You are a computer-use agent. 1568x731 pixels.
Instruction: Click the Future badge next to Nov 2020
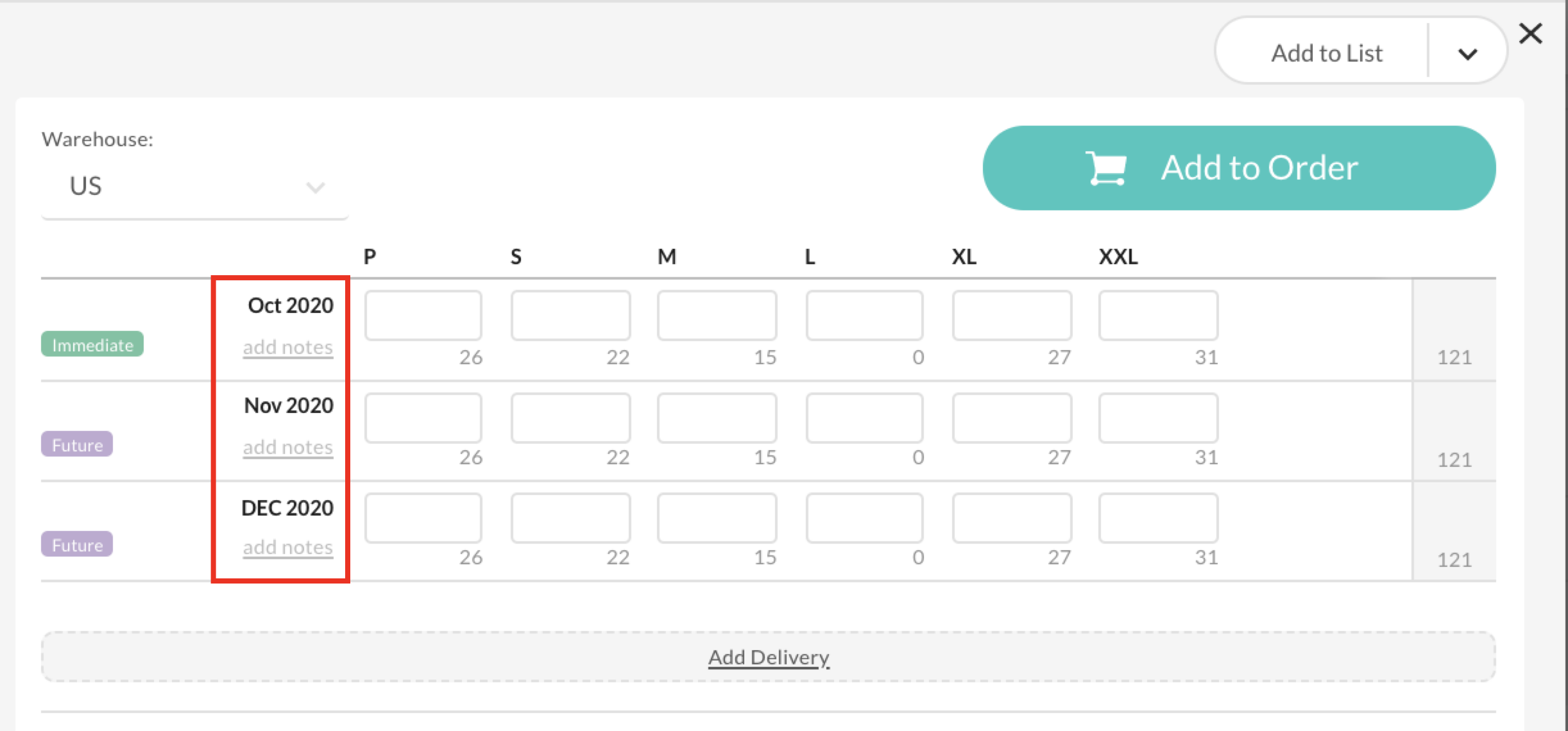click(76, 444)
